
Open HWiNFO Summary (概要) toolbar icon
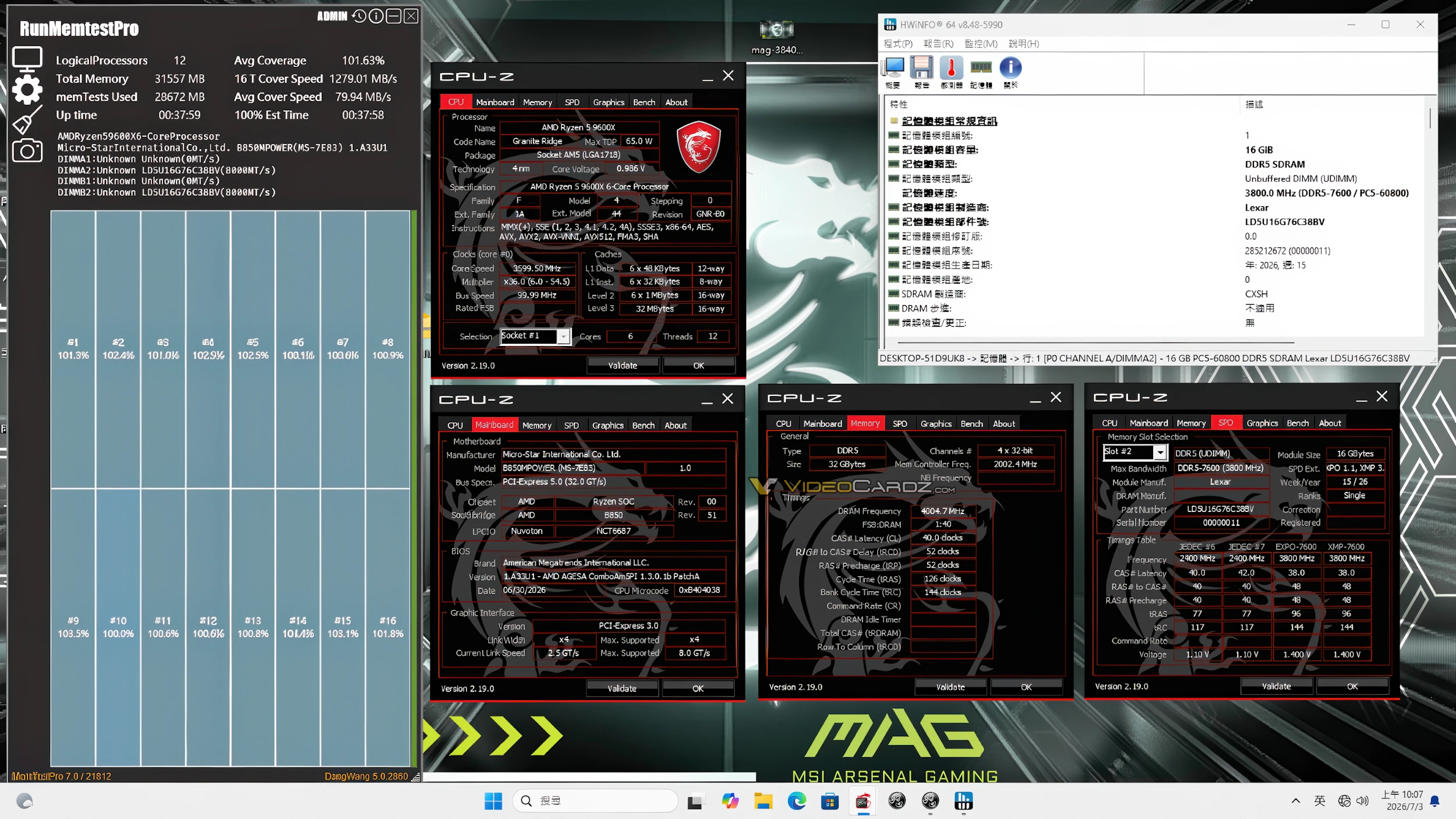click(x=893, y=72)
